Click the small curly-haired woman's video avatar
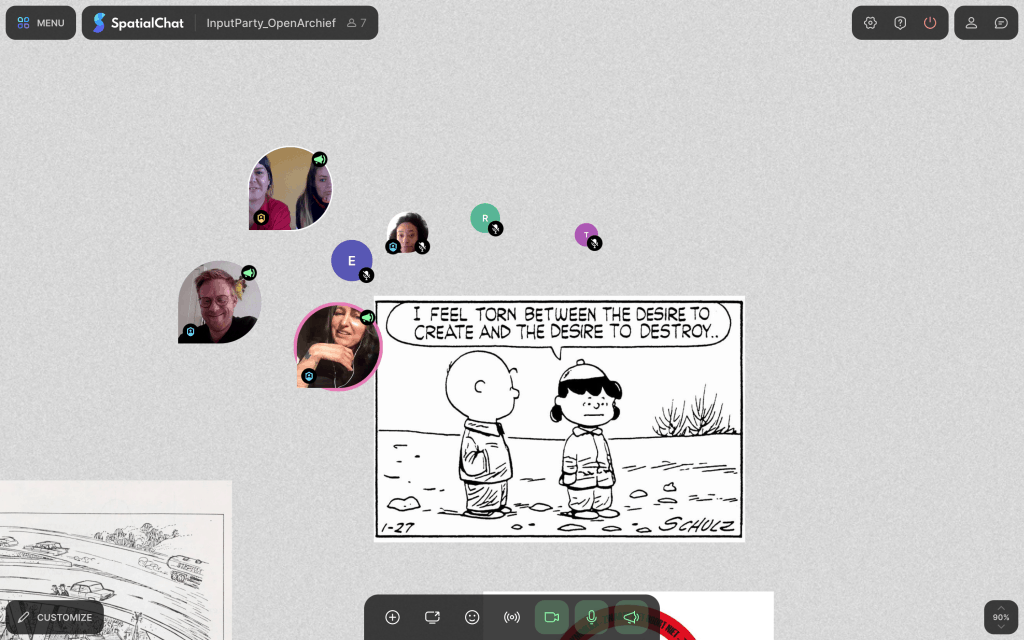The width and height of the screenshot is (1024, 640). point(408,232)
